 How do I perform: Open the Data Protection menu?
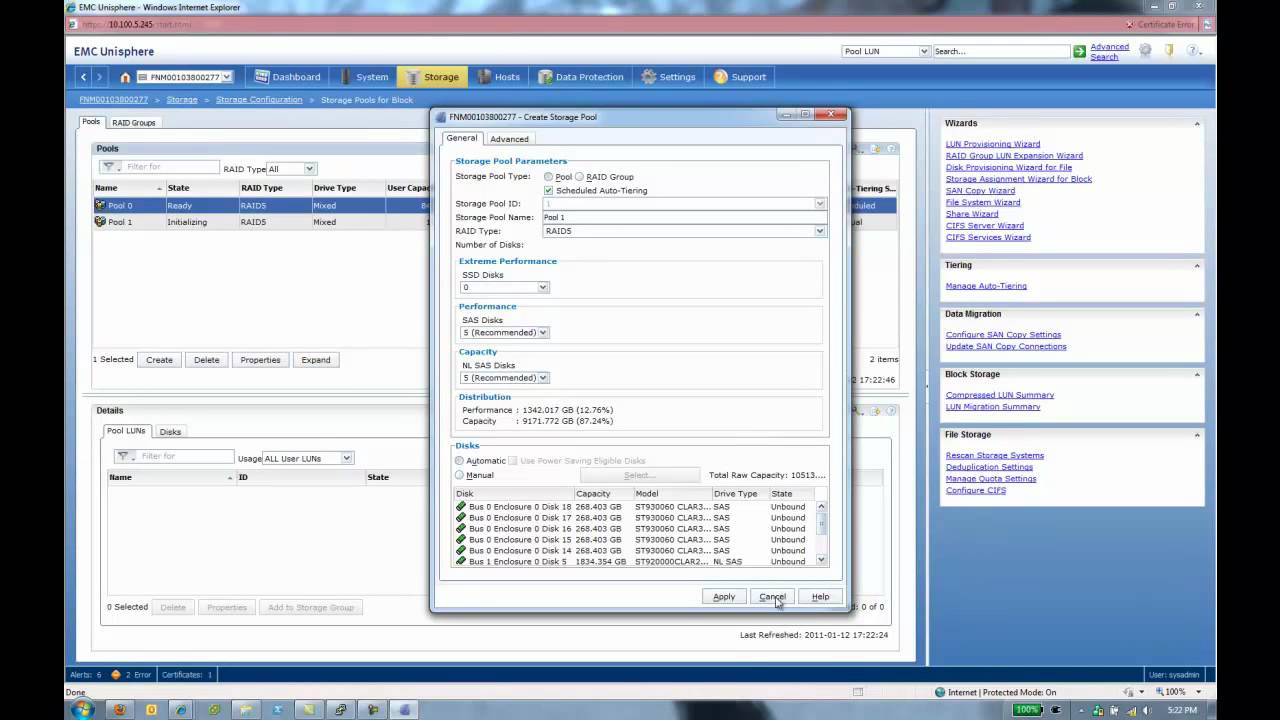click(x=581, y=77)
